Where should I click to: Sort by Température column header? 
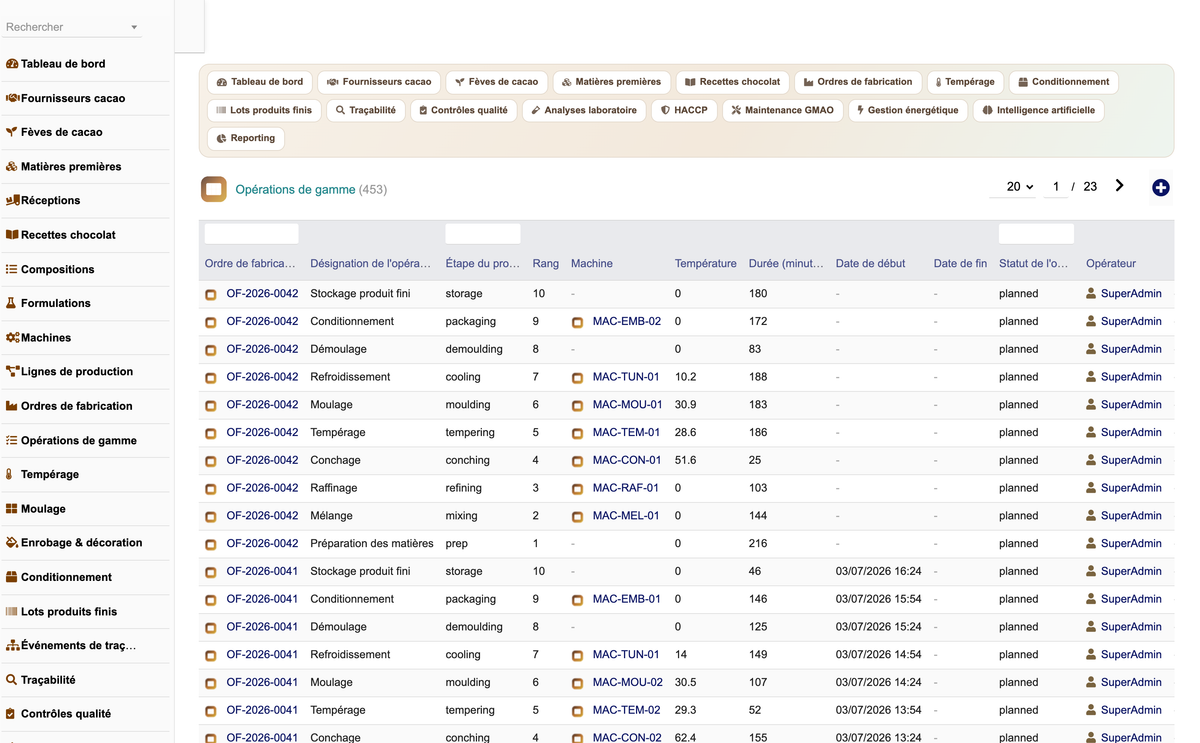click(x=705, y=264)
